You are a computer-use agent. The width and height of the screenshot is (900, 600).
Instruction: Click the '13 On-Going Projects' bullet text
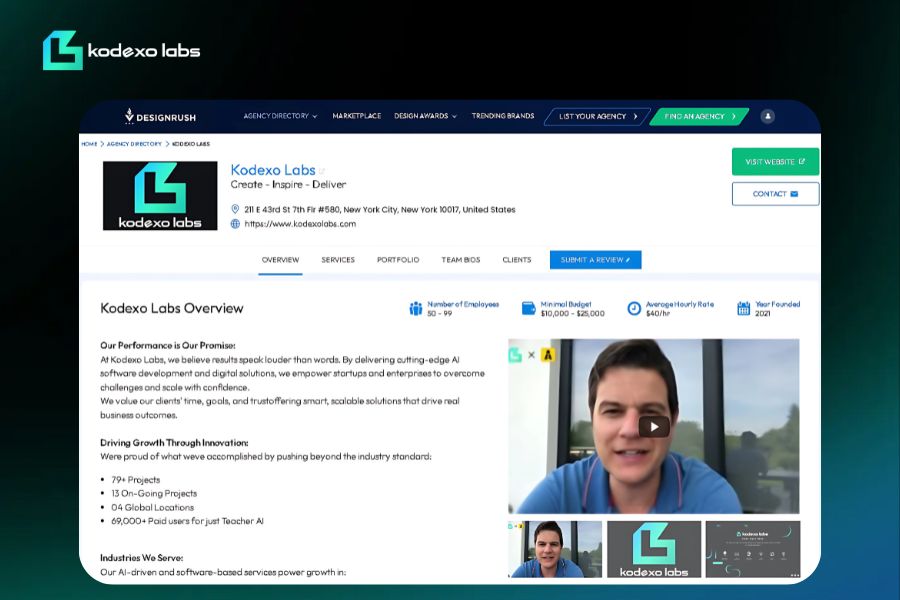click(154, 493)
